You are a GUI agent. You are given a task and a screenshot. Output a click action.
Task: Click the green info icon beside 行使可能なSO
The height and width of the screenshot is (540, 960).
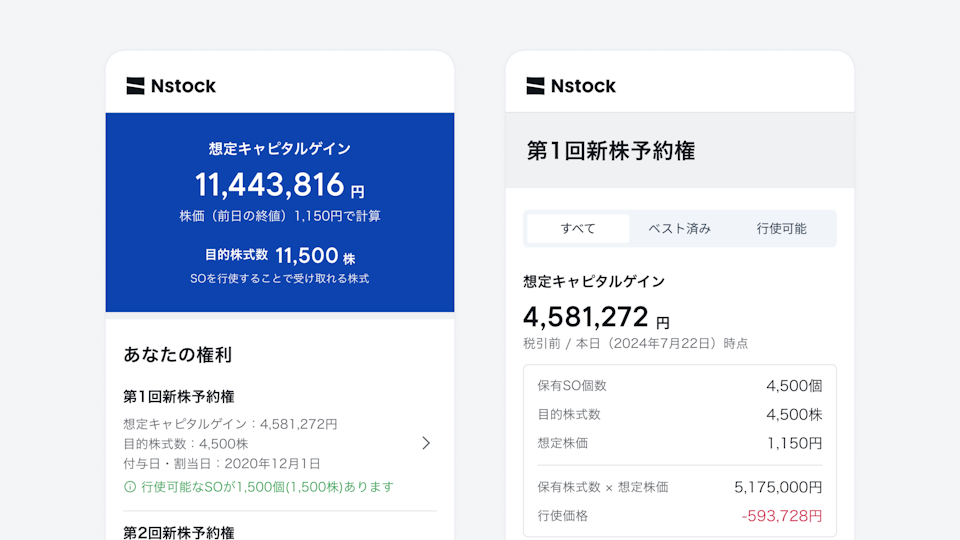(130, 487)
